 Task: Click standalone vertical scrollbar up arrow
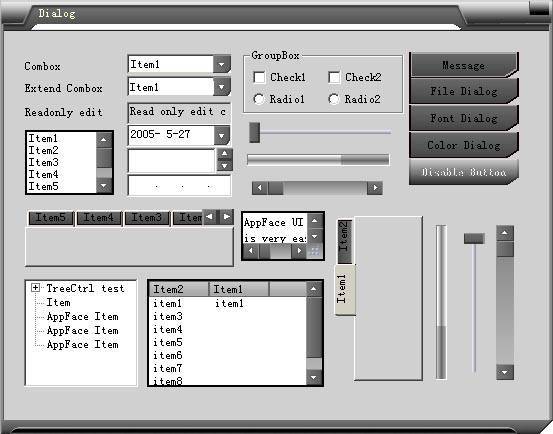pyautogui.click(x=505, y=233)
